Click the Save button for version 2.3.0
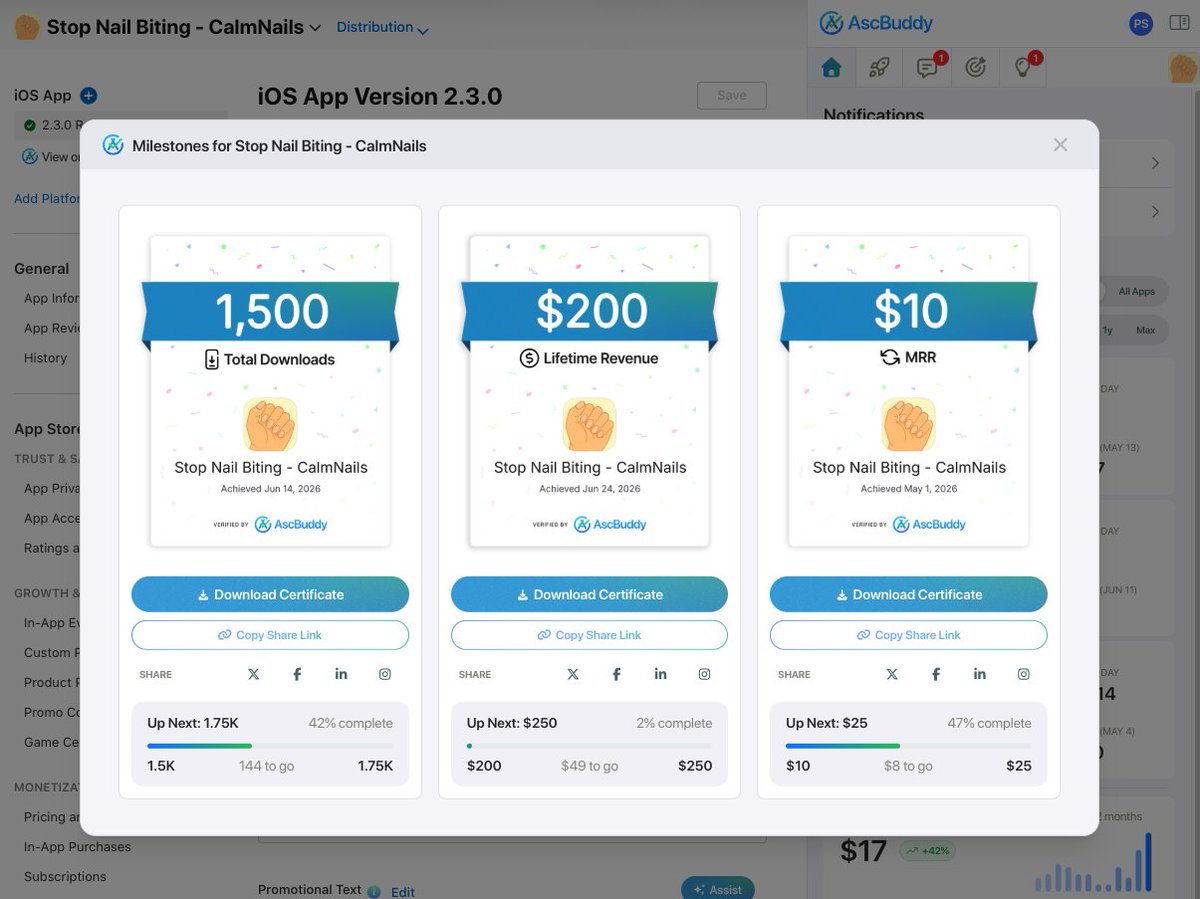This screenshot has width=1200, height=899. (x=732, y=95)
